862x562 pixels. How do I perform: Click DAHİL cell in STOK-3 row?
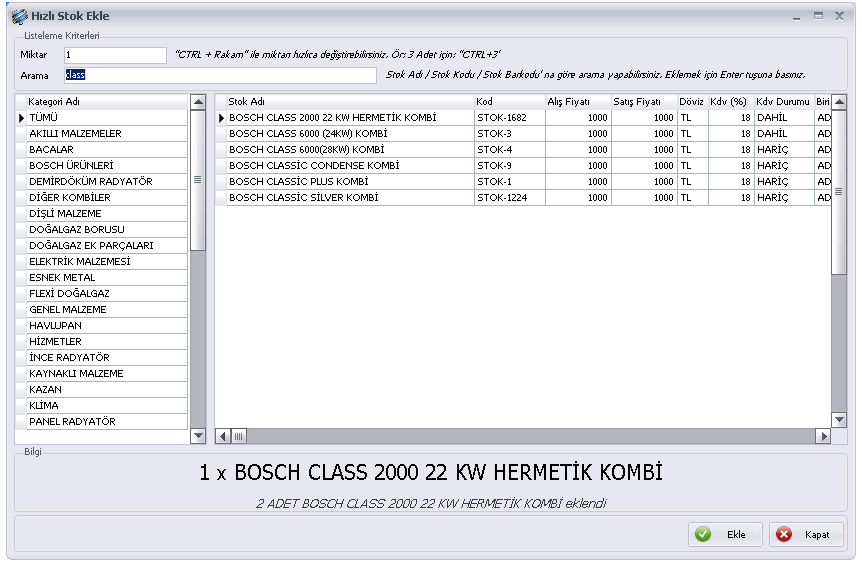pos(784,134)
